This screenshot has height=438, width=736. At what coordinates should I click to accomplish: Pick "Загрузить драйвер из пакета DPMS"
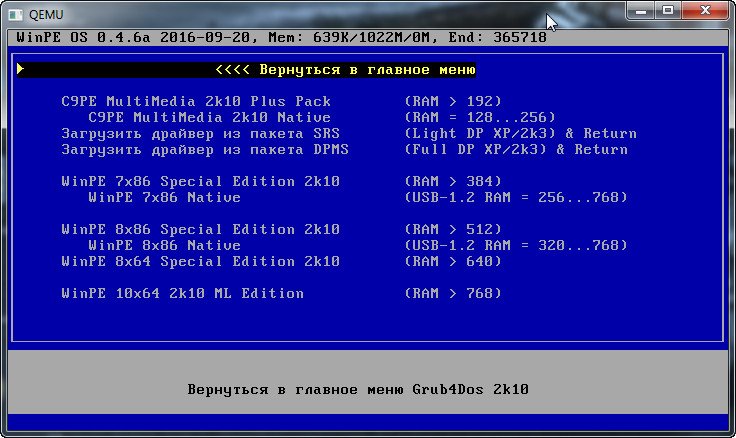coord(205,150)
